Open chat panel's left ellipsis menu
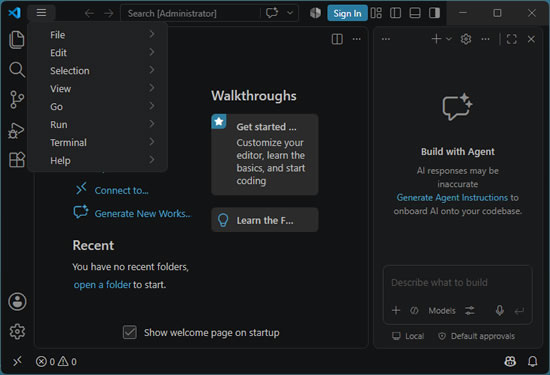The width and height of the screenshot is (550, 375). click(386, 39)
